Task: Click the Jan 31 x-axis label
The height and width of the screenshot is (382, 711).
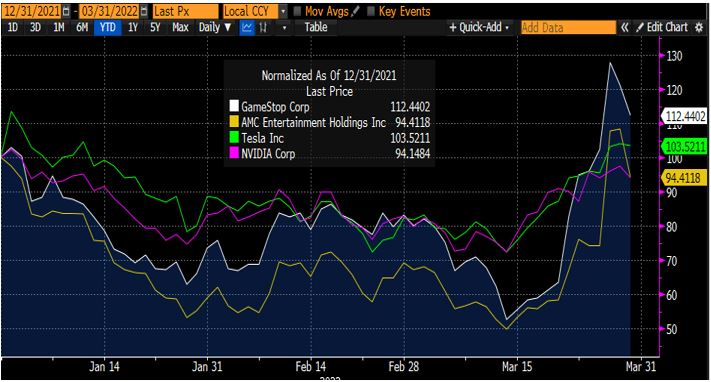Action: click(x=207, y=367)
